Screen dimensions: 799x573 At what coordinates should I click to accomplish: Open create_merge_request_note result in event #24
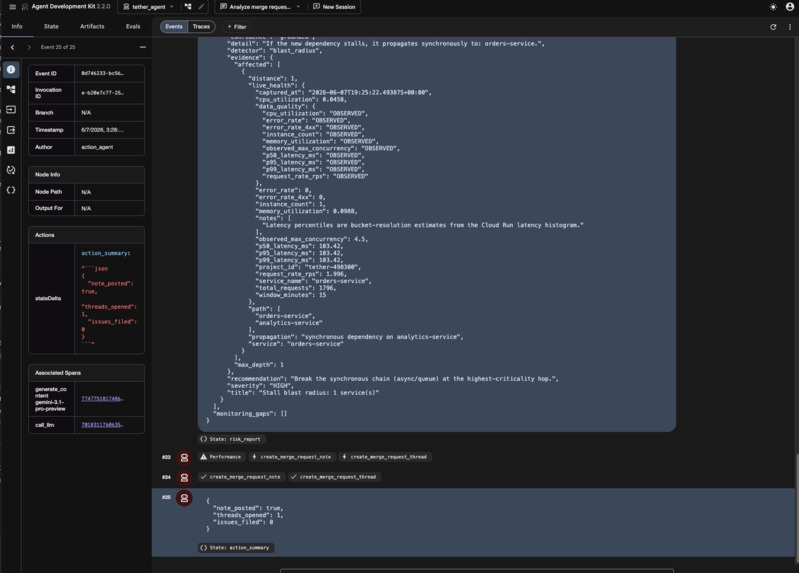point(241,477)
